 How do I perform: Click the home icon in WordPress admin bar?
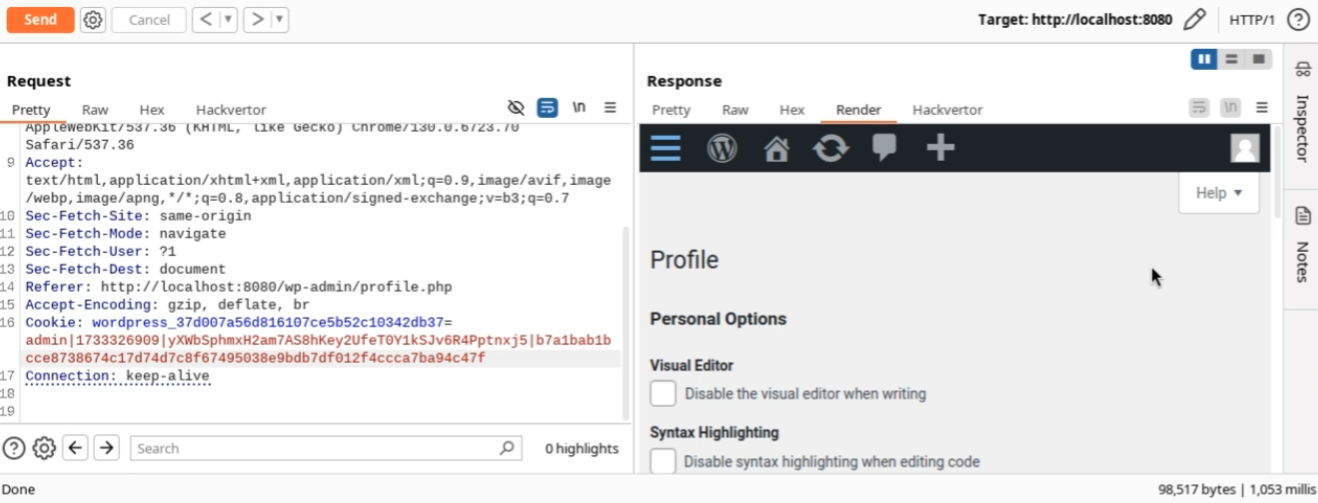point(776,149)
